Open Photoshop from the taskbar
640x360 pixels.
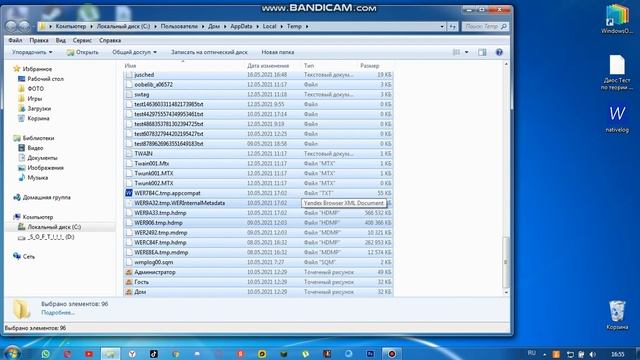click(370, 354)
